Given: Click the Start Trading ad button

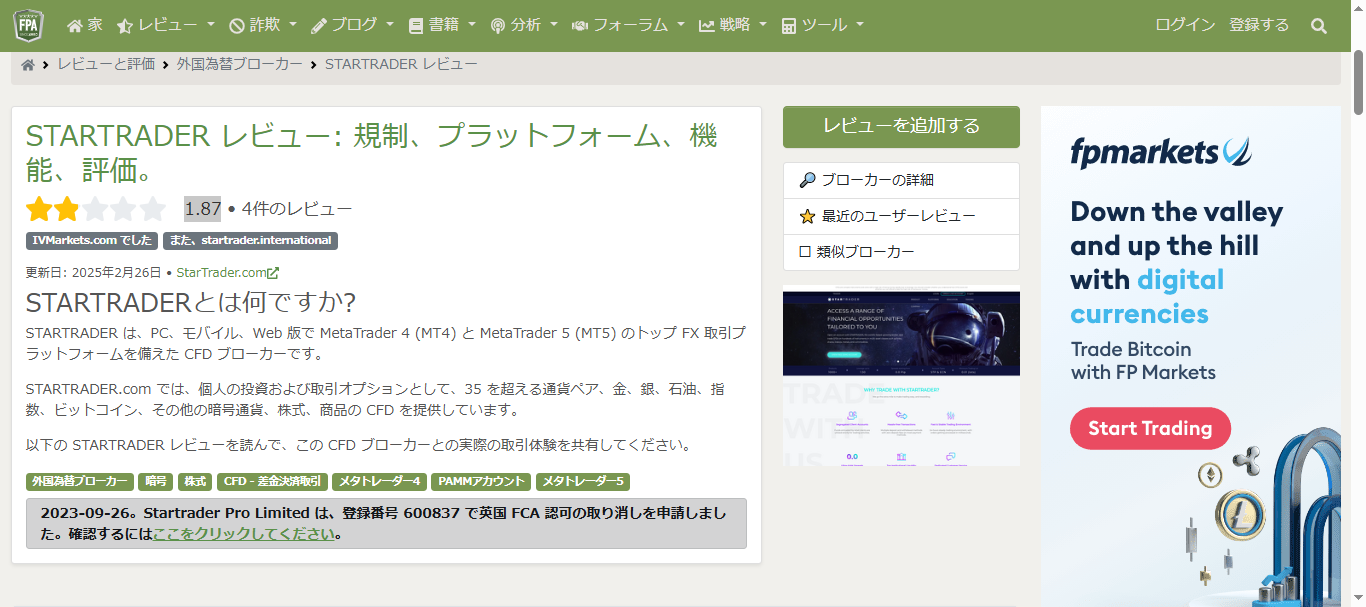Looking at the screenshot, I should pos(1150,428).
